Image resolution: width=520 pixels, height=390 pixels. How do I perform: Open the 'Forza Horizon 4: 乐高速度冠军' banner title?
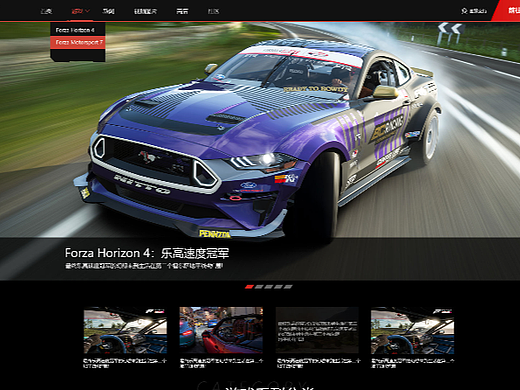pyautogui.click(x=147, y=253)
